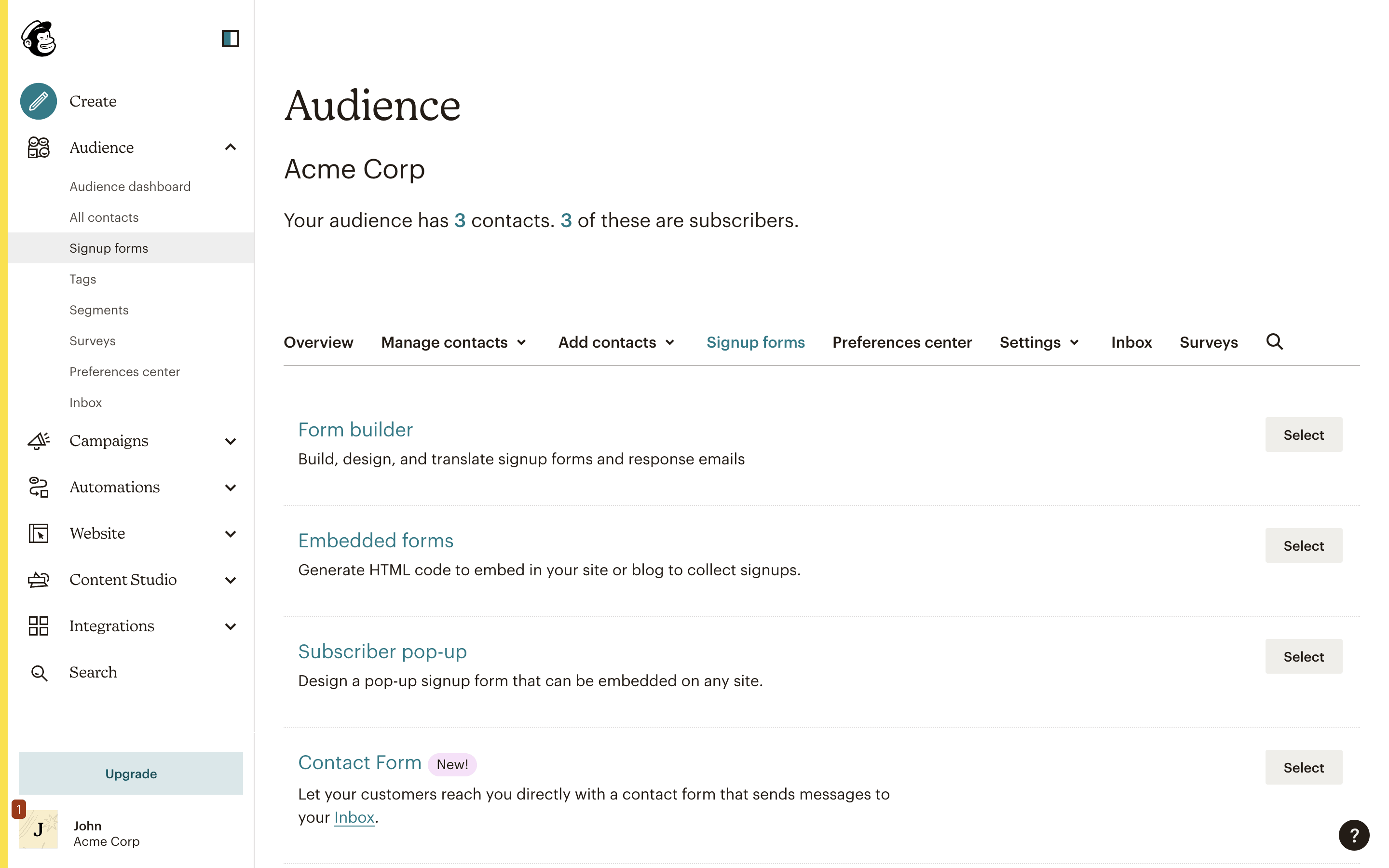Click the Create pencil icon
The height and width of the screenshot is (868, 1389).
[x=39, y=101]
